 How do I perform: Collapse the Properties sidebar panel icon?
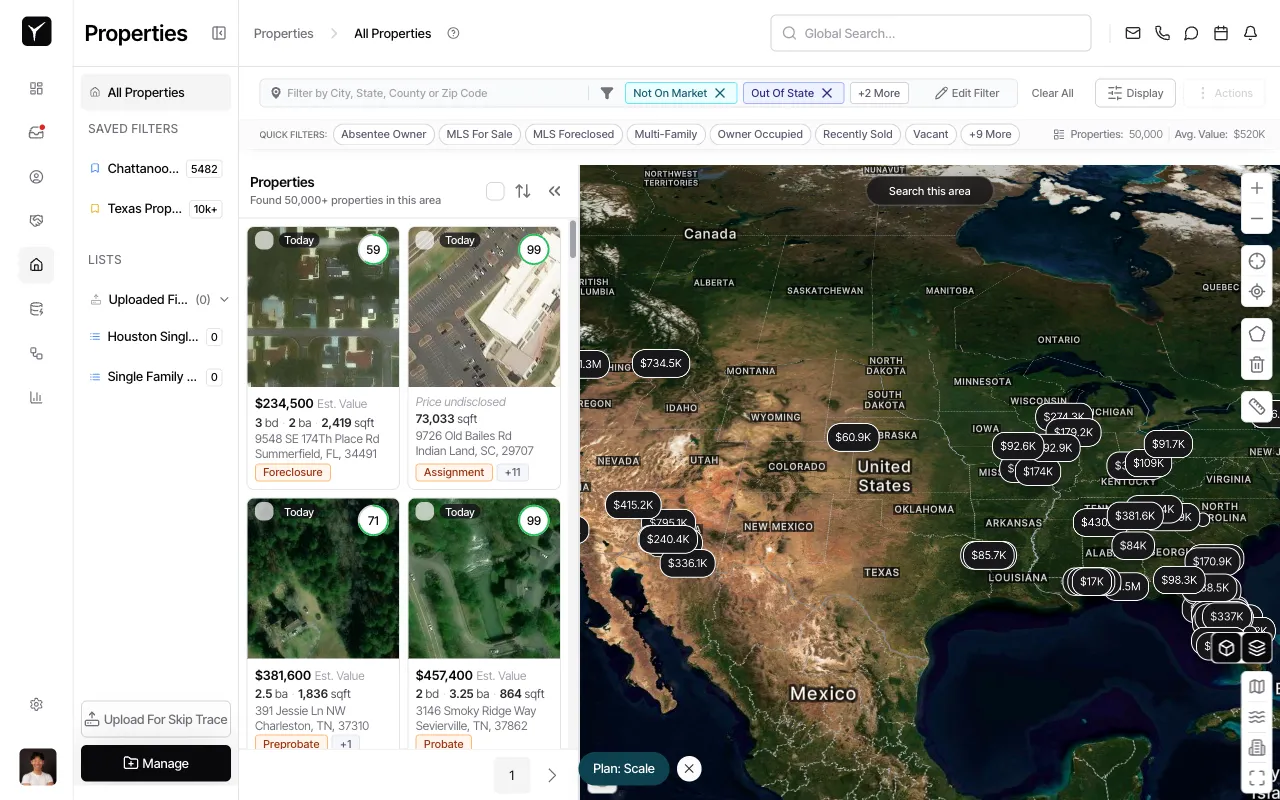coord(219,33)
